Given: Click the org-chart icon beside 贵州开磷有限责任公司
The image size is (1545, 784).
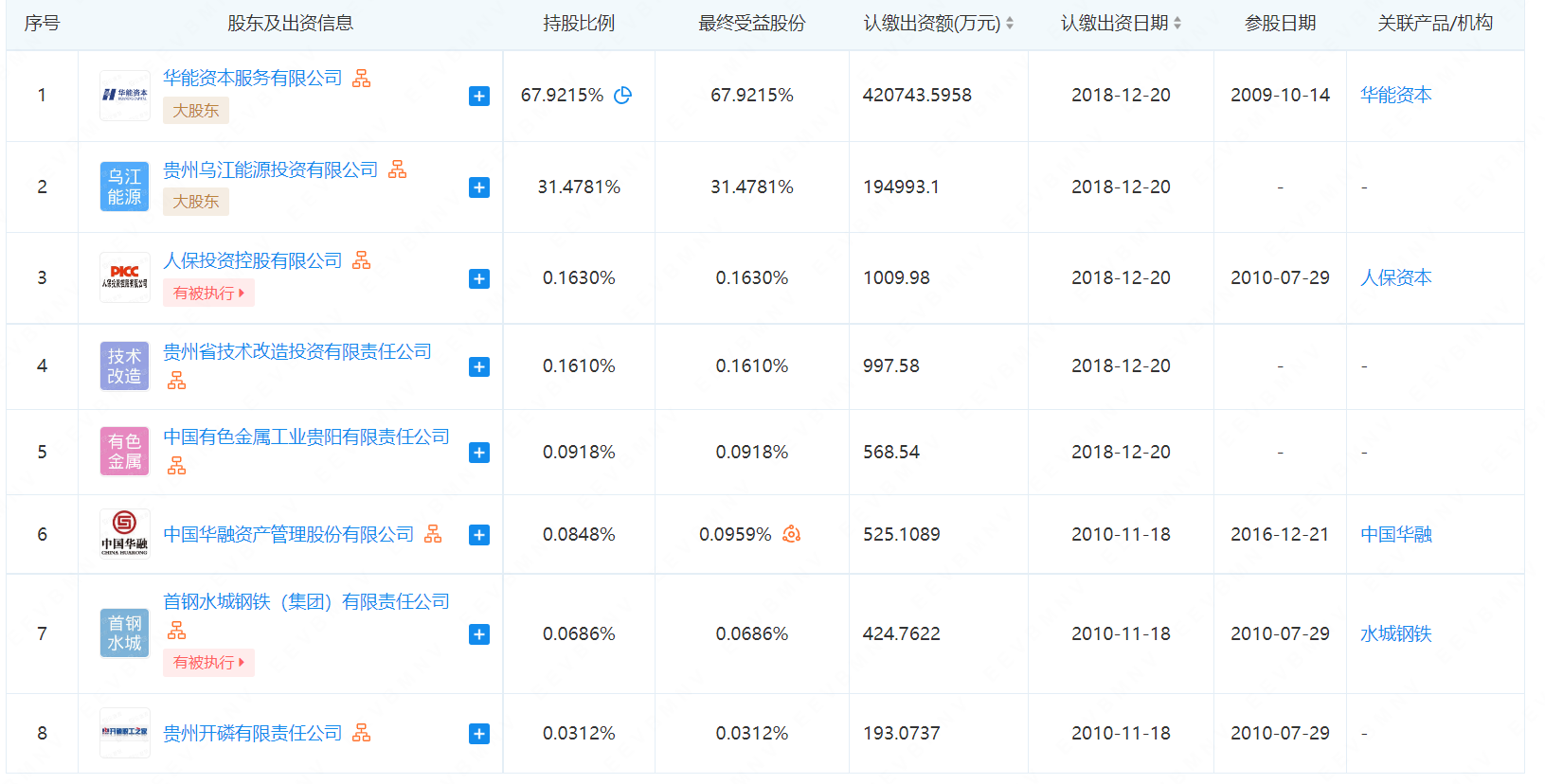Looking at the screenshot, I should click(362, 733).
